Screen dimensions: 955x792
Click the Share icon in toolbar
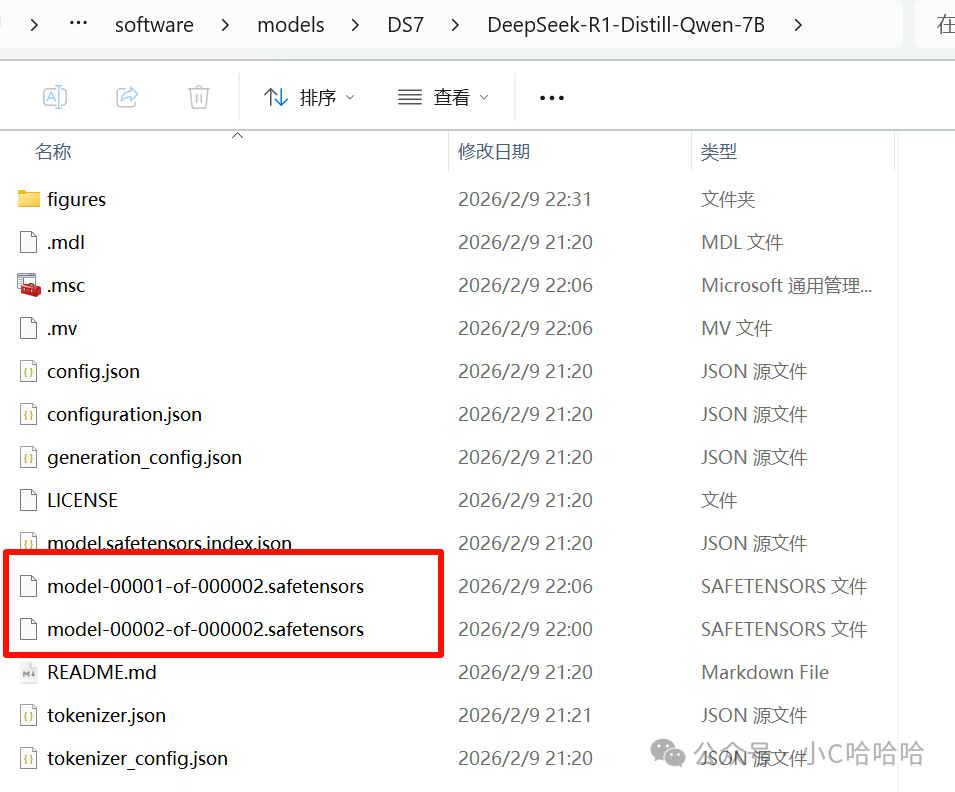[x=127, y=97]
